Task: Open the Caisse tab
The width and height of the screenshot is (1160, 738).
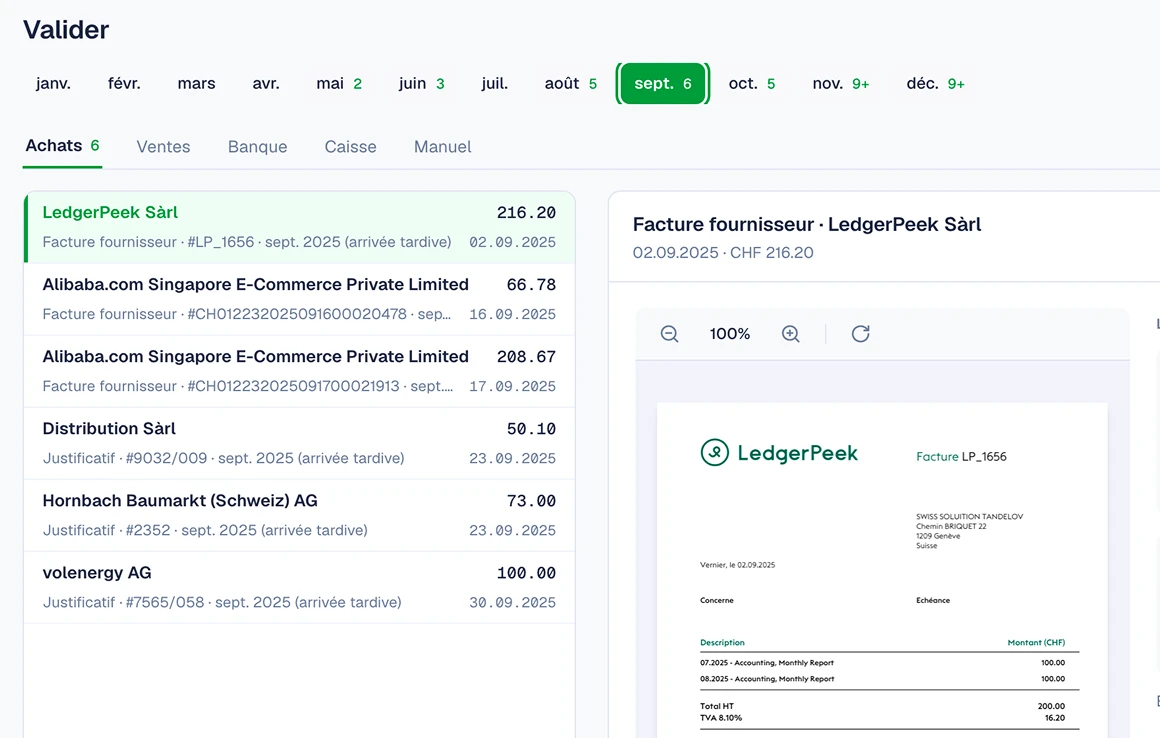Action: (x=351, y=146)
